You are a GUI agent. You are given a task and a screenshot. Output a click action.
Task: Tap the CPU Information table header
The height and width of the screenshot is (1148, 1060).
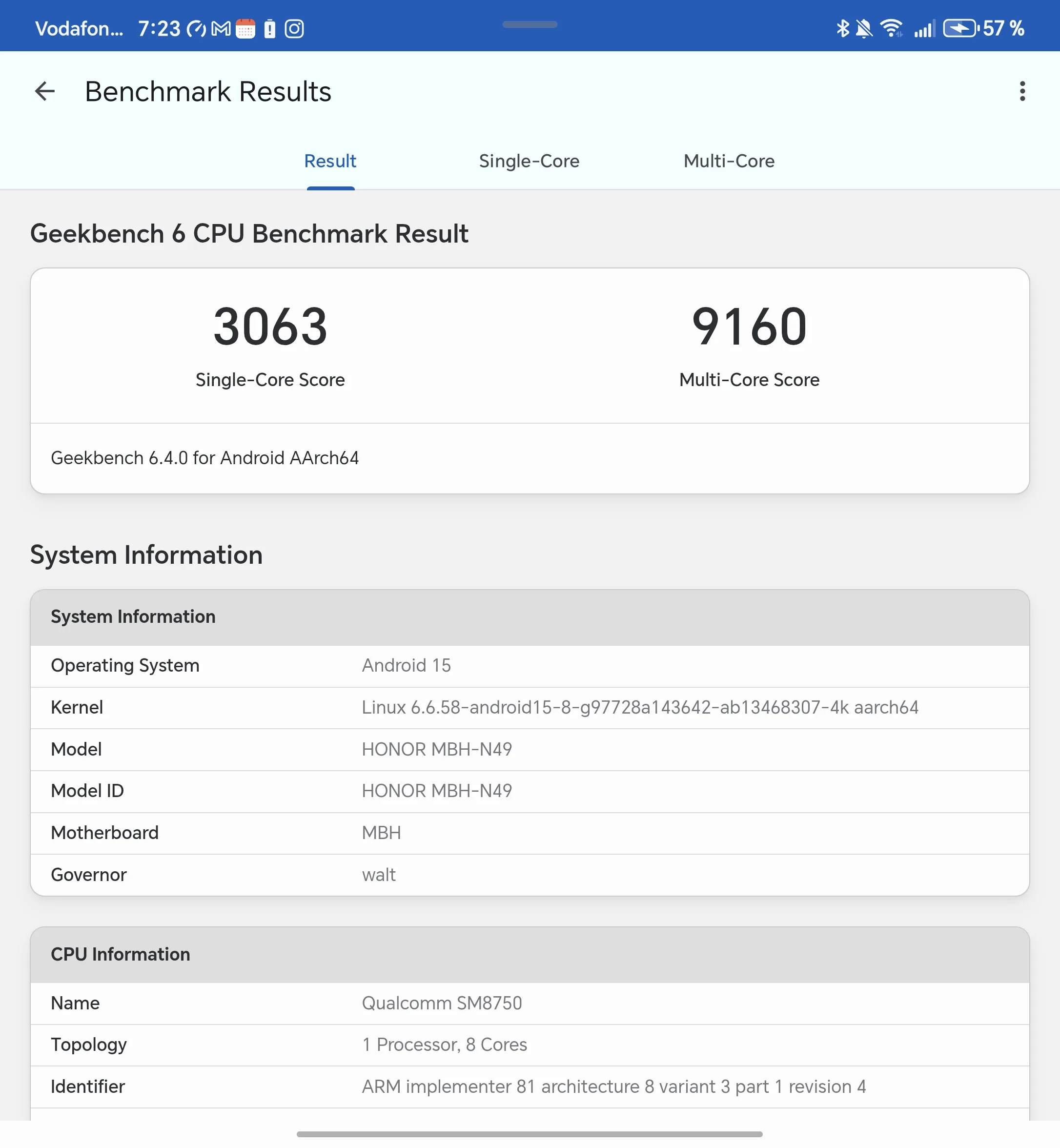pos(529,954)
